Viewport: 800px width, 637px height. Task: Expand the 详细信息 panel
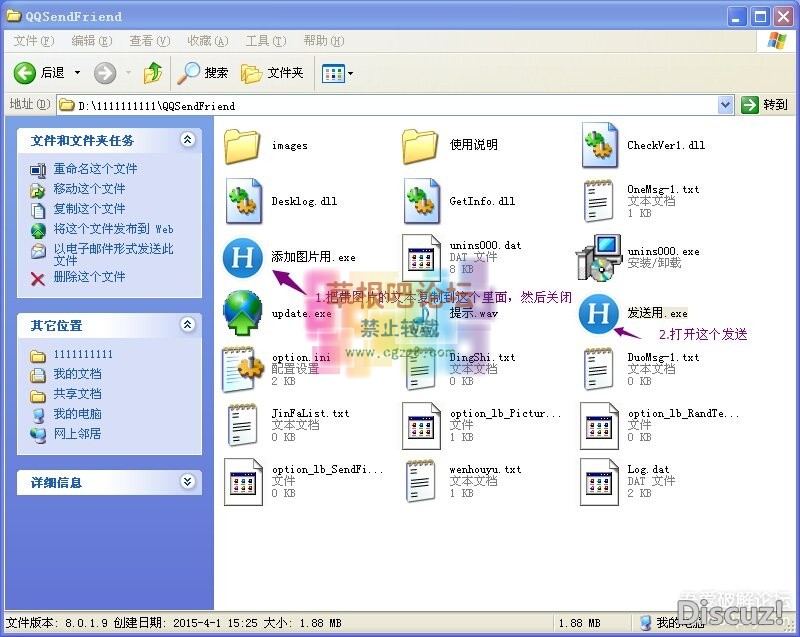point(185,483)
